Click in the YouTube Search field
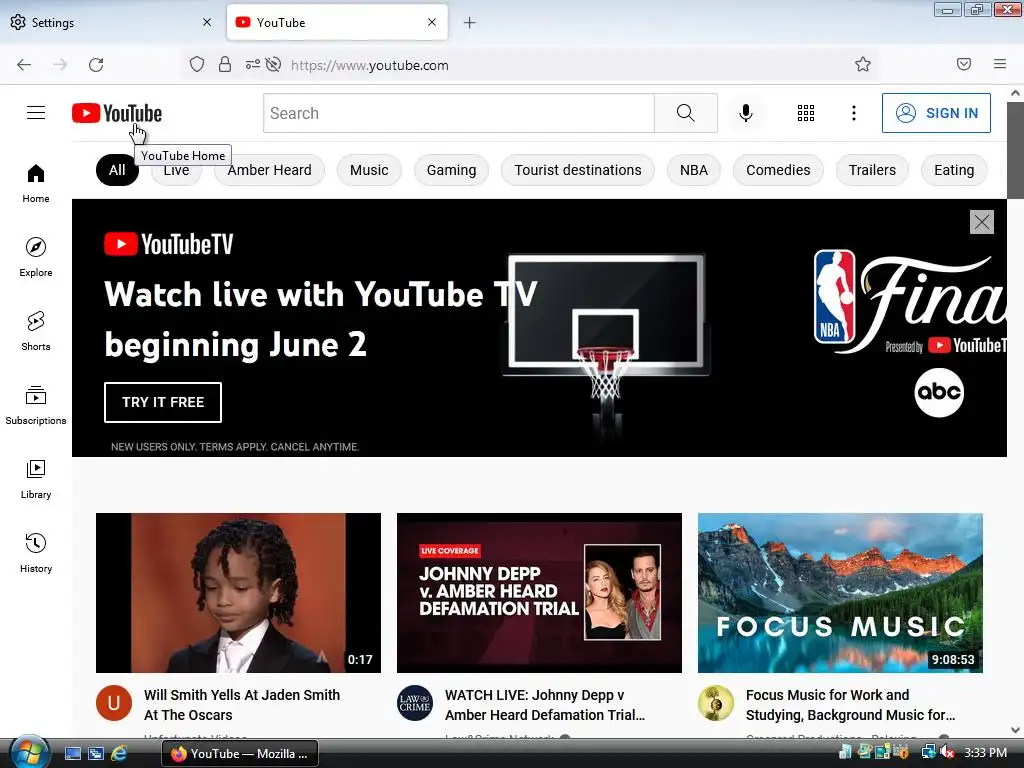The width and height of the screenshot is (1024, 768). coord(458,113)
